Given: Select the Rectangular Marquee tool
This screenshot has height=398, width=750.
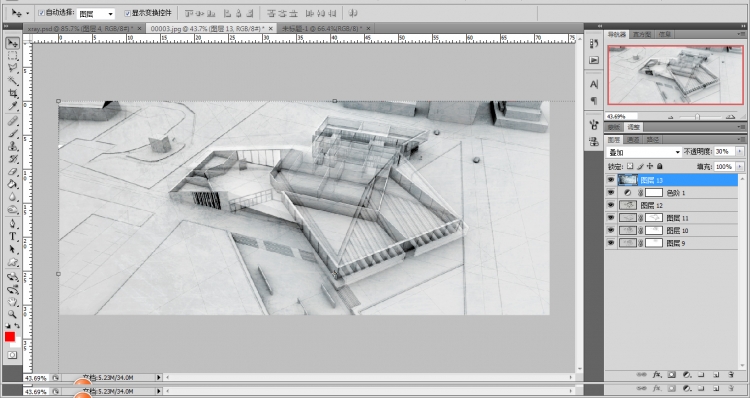Looking at the screenshot, I should click(x=12, y=56).
